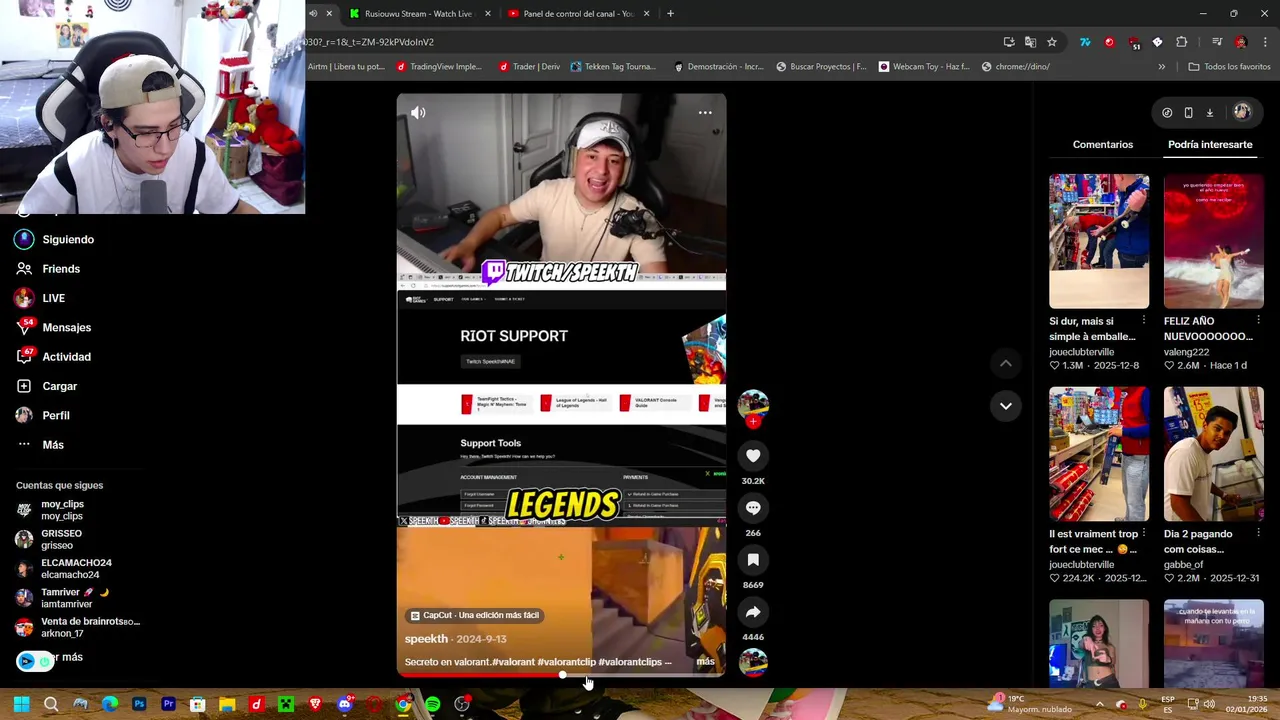The width and height of the screenshot is (1280, 720).
Task: Open the chrome://dino/ bookmark
Action: pos(1015,67)
